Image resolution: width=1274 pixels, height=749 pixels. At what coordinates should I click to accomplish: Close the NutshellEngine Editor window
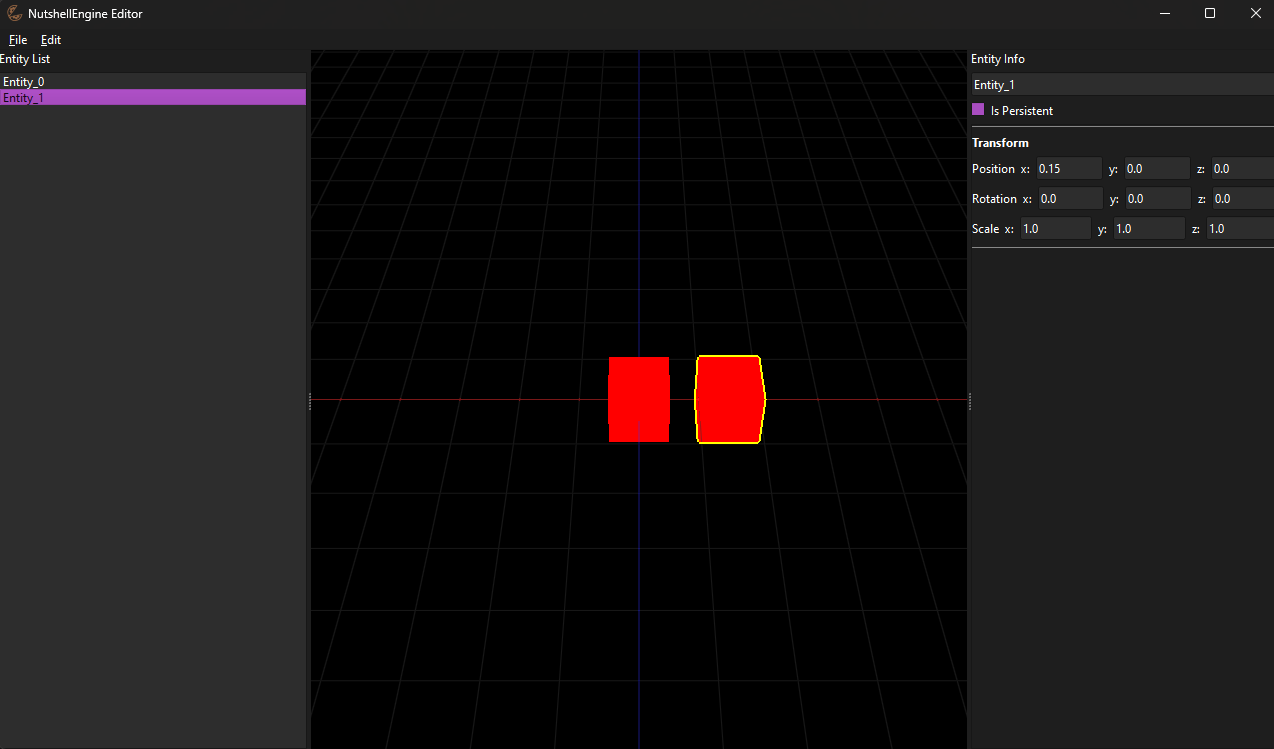pyautogui.click(x=1255, y=13)
